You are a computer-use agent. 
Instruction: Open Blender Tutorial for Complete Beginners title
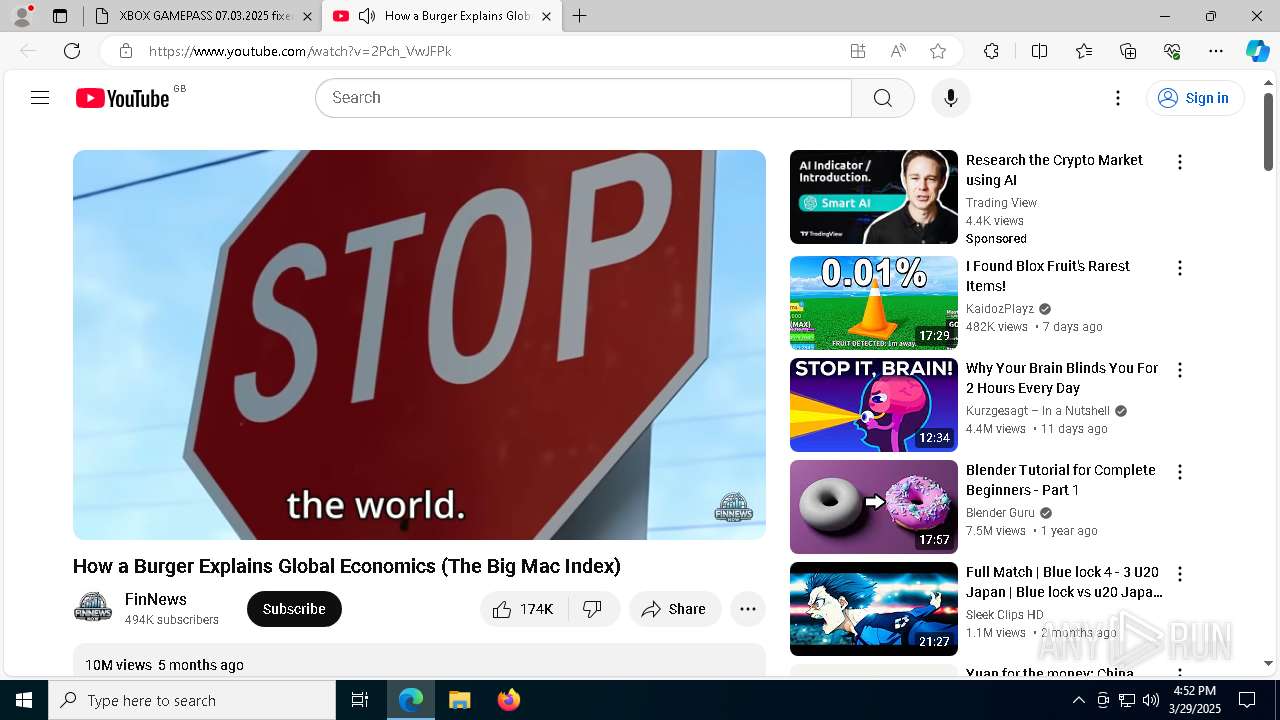coord(1060,480)
